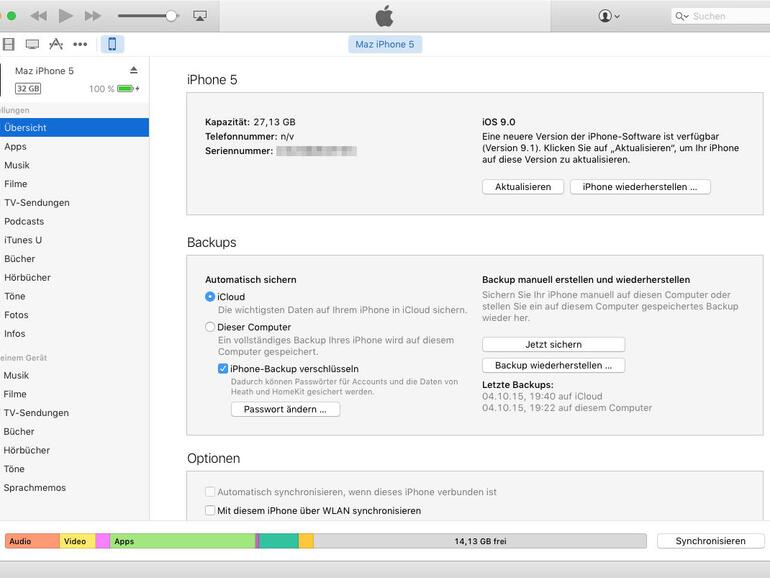Show more media types via ellipsis
770x578 pixels.
80,44
